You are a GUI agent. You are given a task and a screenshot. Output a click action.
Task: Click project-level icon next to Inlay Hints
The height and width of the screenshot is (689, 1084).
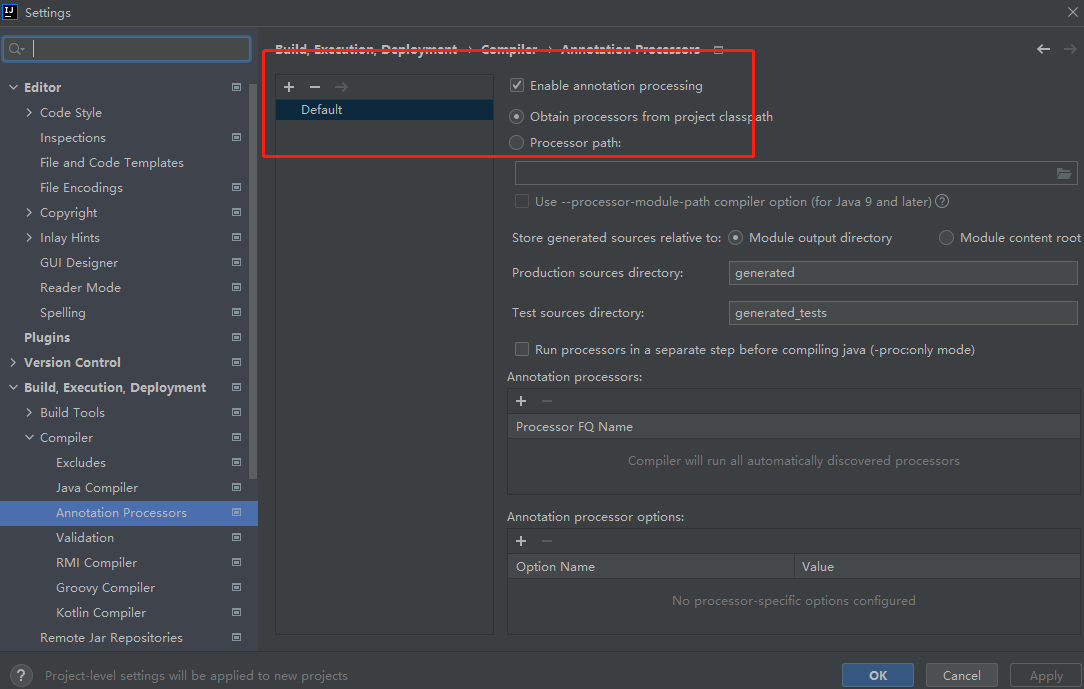coord(236,237)
